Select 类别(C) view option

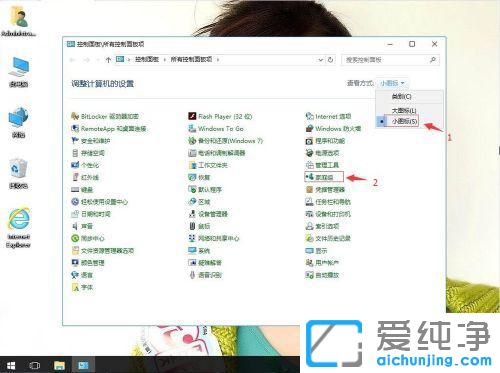coord(401,96)
